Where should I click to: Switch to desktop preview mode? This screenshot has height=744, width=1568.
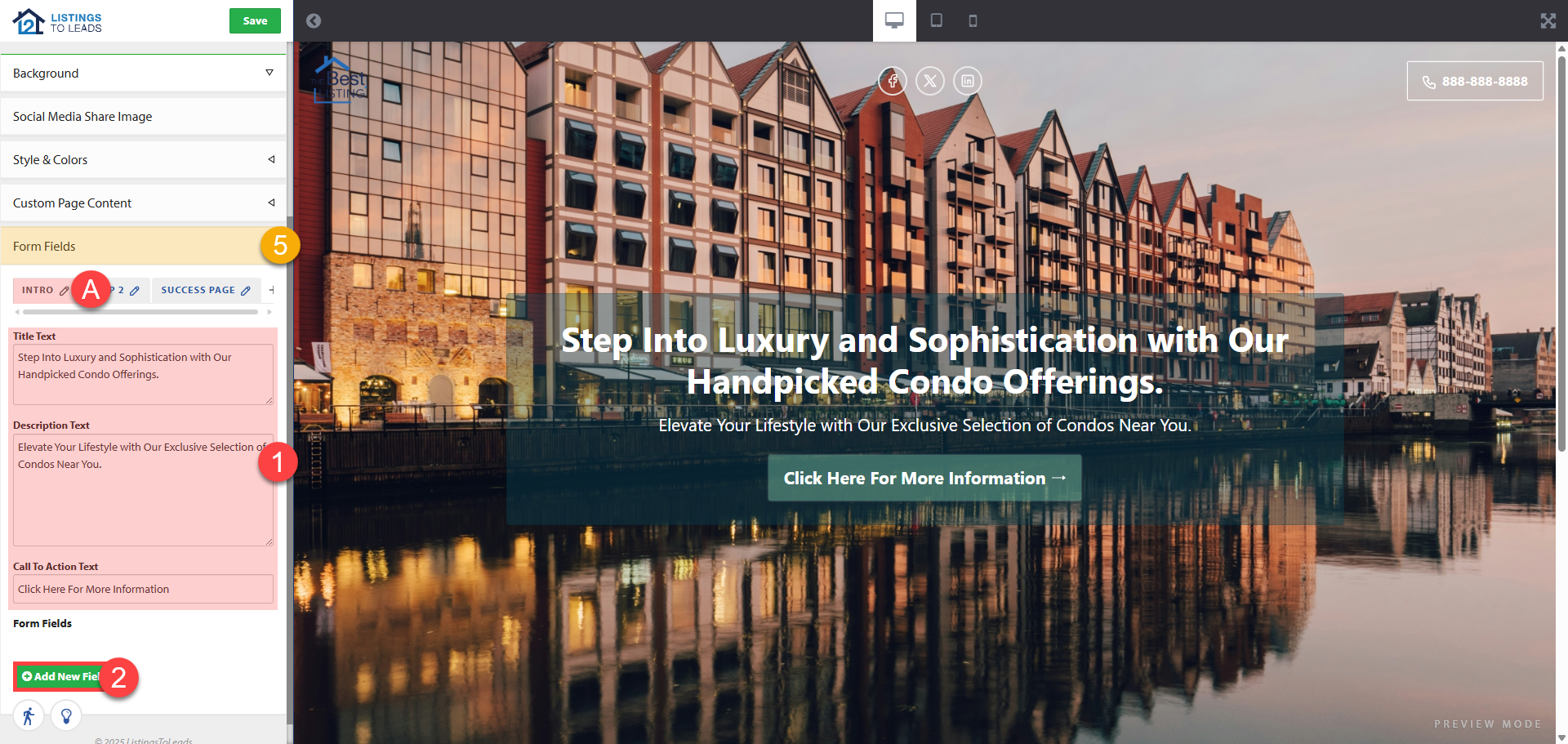pos(894,20)
